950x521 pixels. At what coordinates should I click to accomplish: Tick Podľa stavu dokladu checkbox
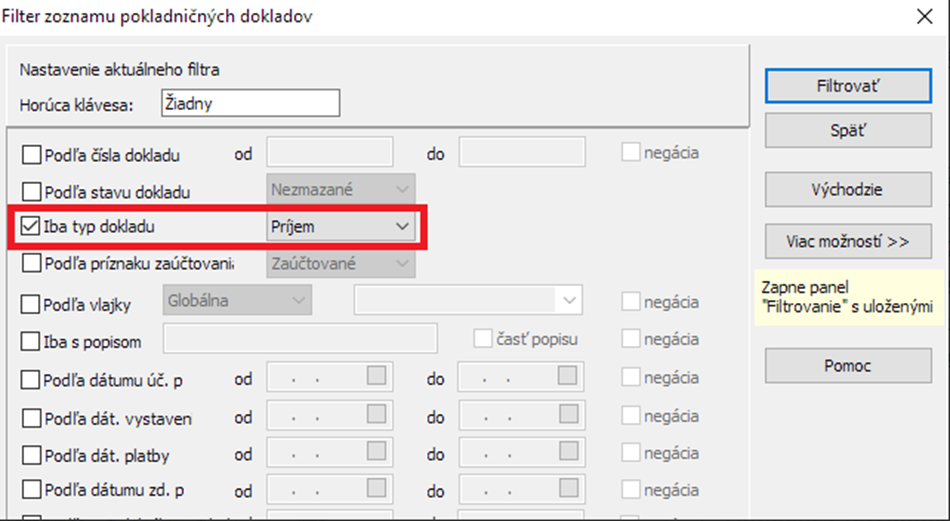(x=32, y=191)
